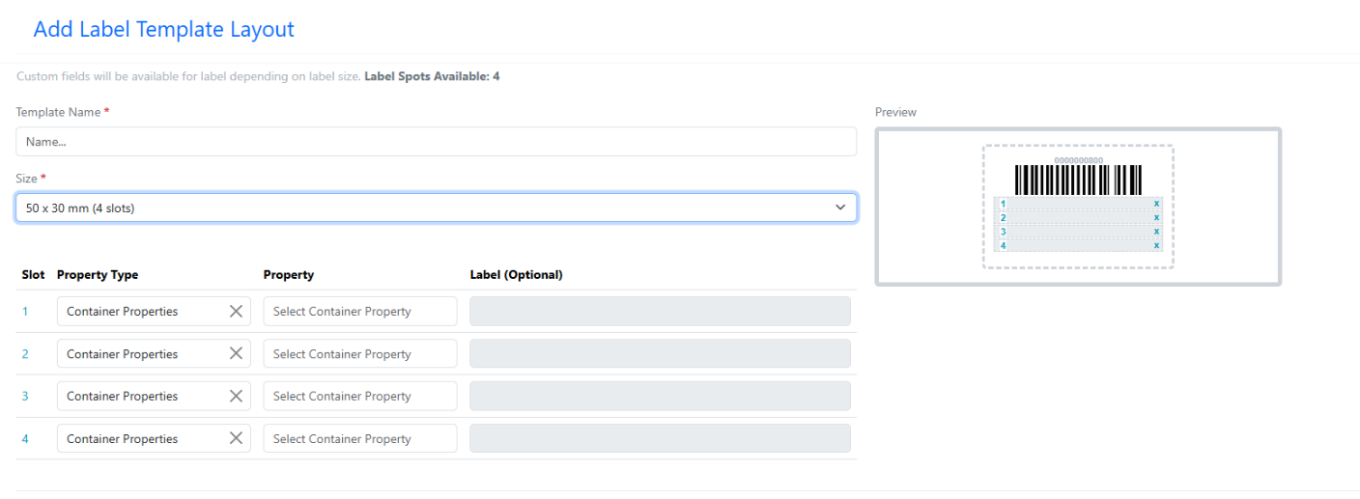Open slot 2 Property Type combo box
The image size is (1360, 499).
(153, 353)
